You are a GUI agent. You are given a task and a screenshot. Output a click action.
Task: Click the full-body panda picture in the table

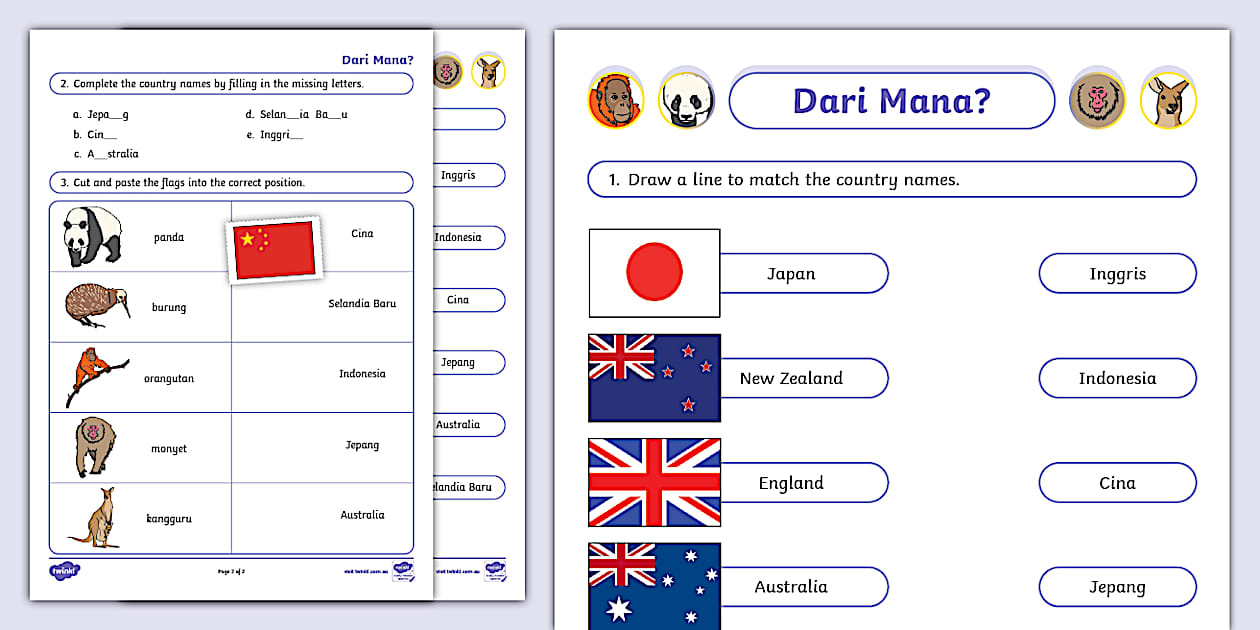tap(92, 236)
